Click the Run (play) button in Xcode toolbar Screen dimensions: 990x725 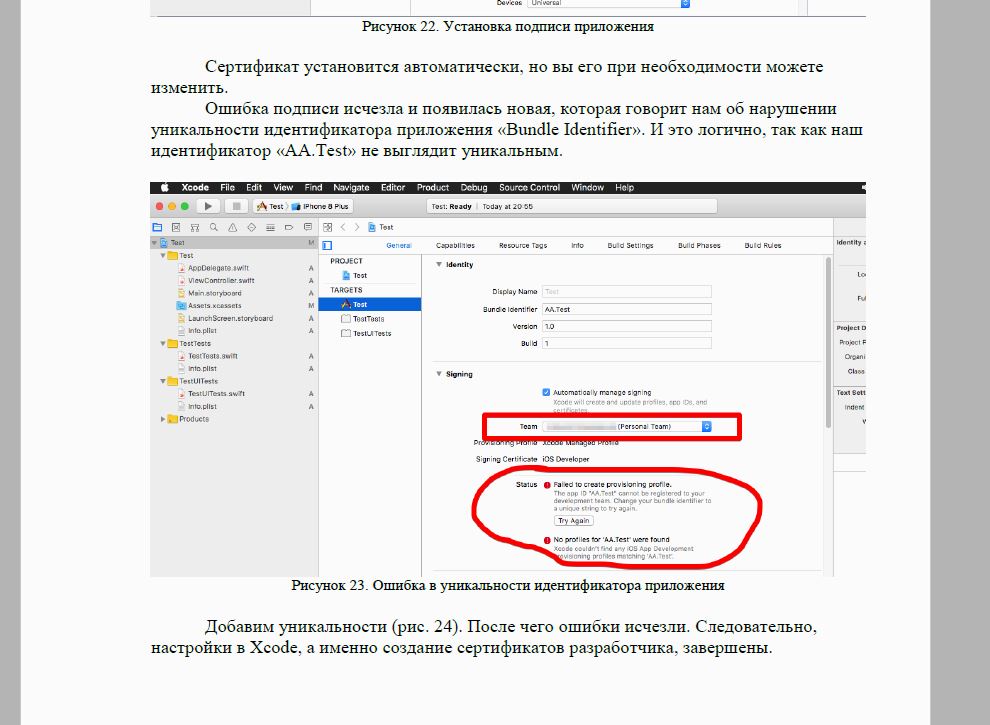[208, 206]
